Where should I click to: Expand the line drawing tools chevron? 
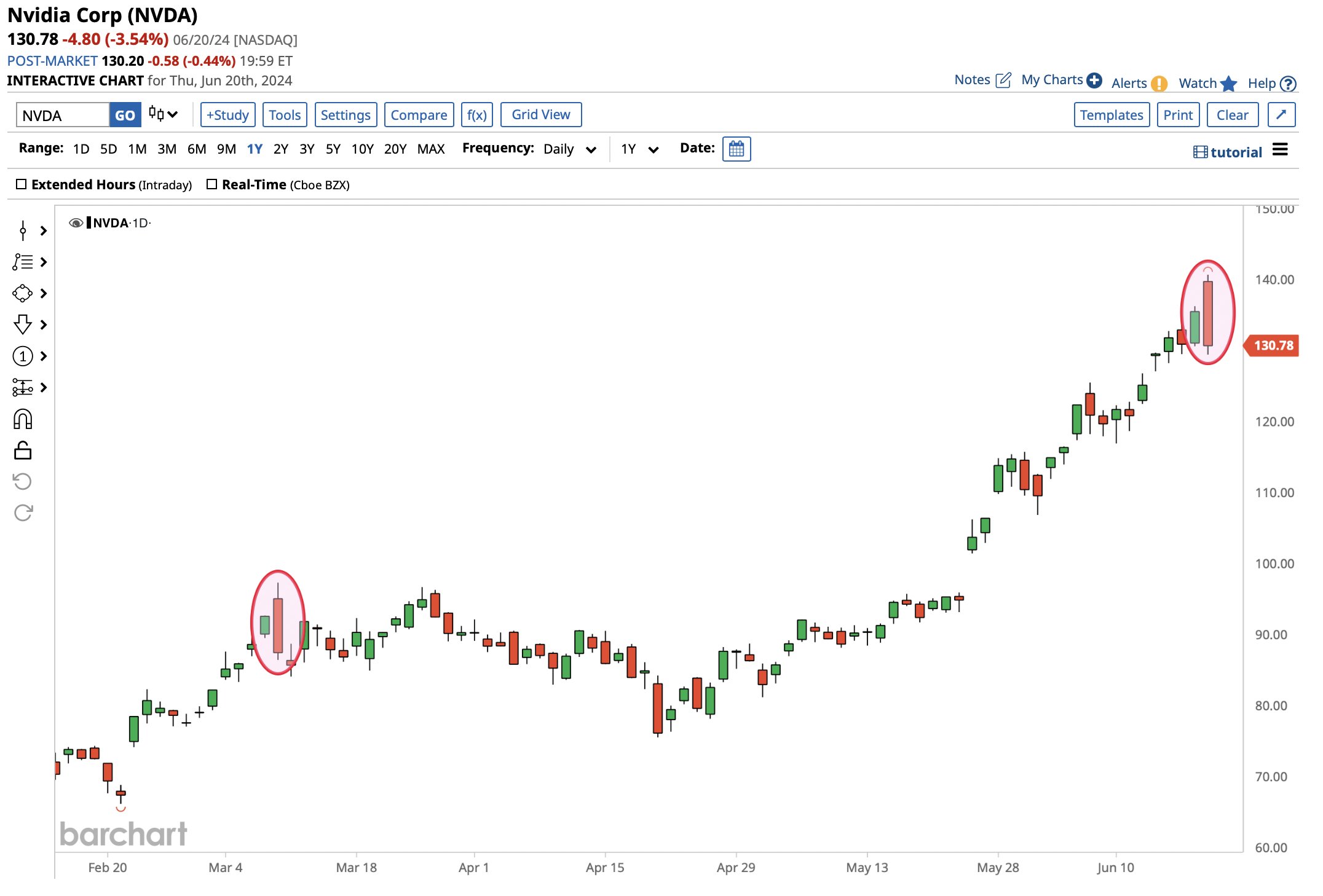[44, 231]
